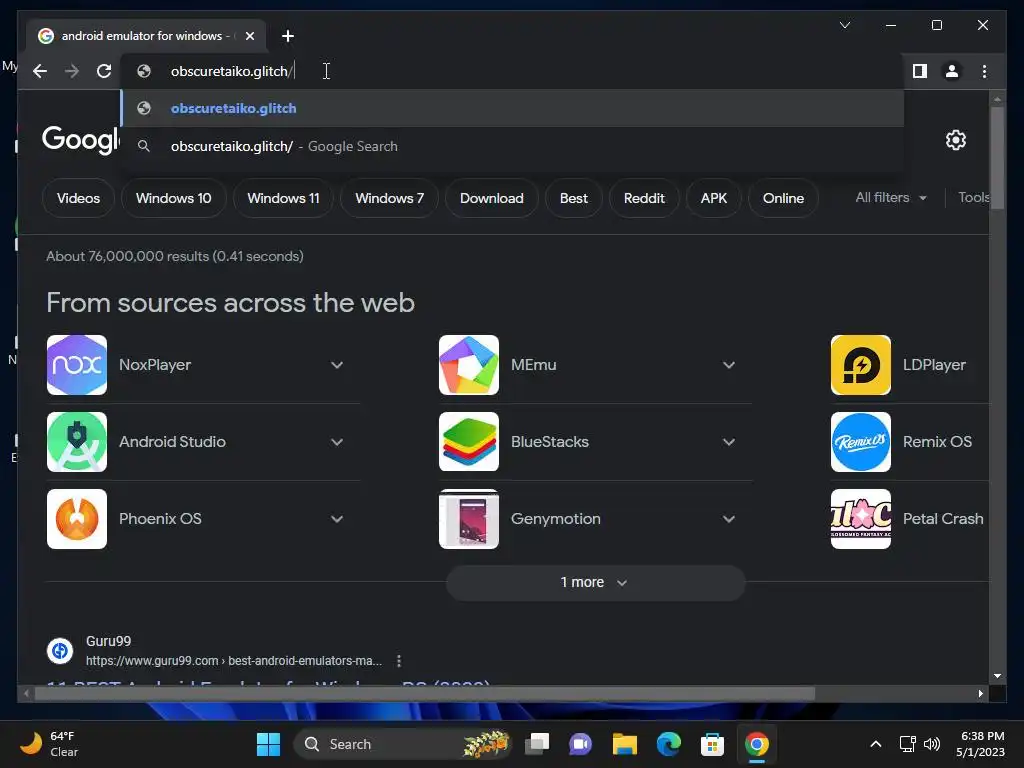Viewport: 1024px width, 768px height.
Task: Open the Windows Start menu
Action: click(268, 744)
